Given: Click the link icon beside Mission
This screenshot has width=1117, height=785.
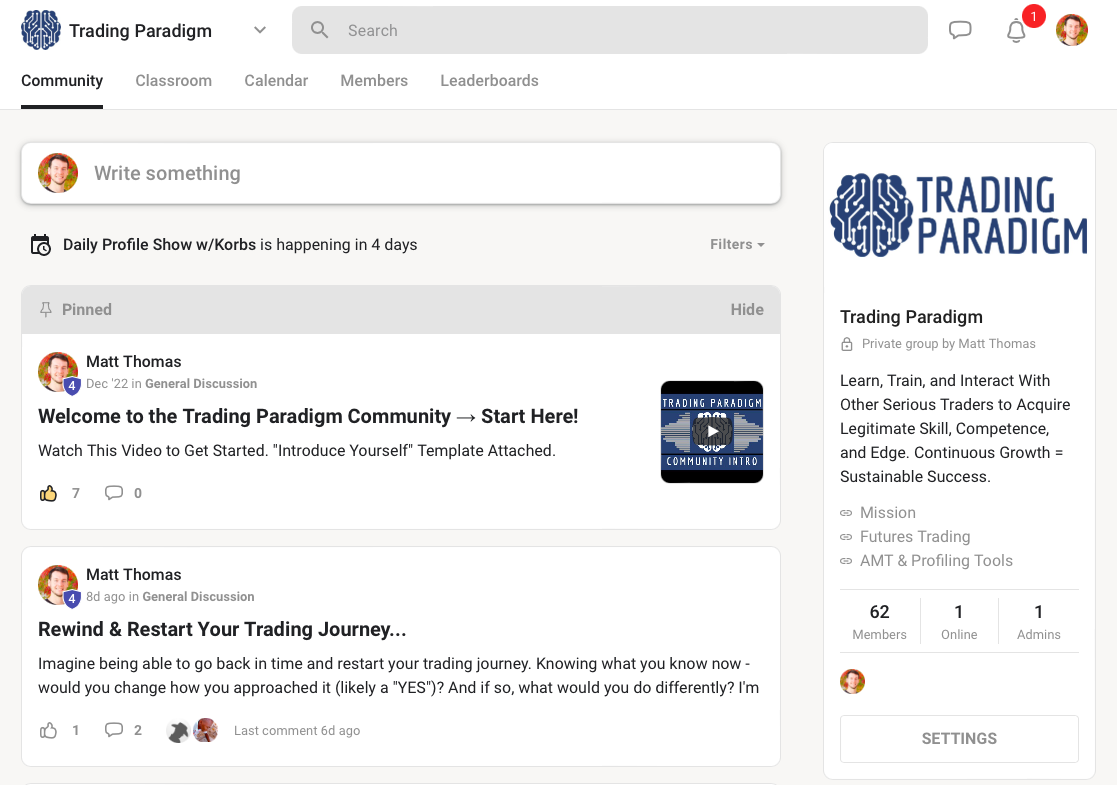Looking at the screenshot, I should (845, 512).
